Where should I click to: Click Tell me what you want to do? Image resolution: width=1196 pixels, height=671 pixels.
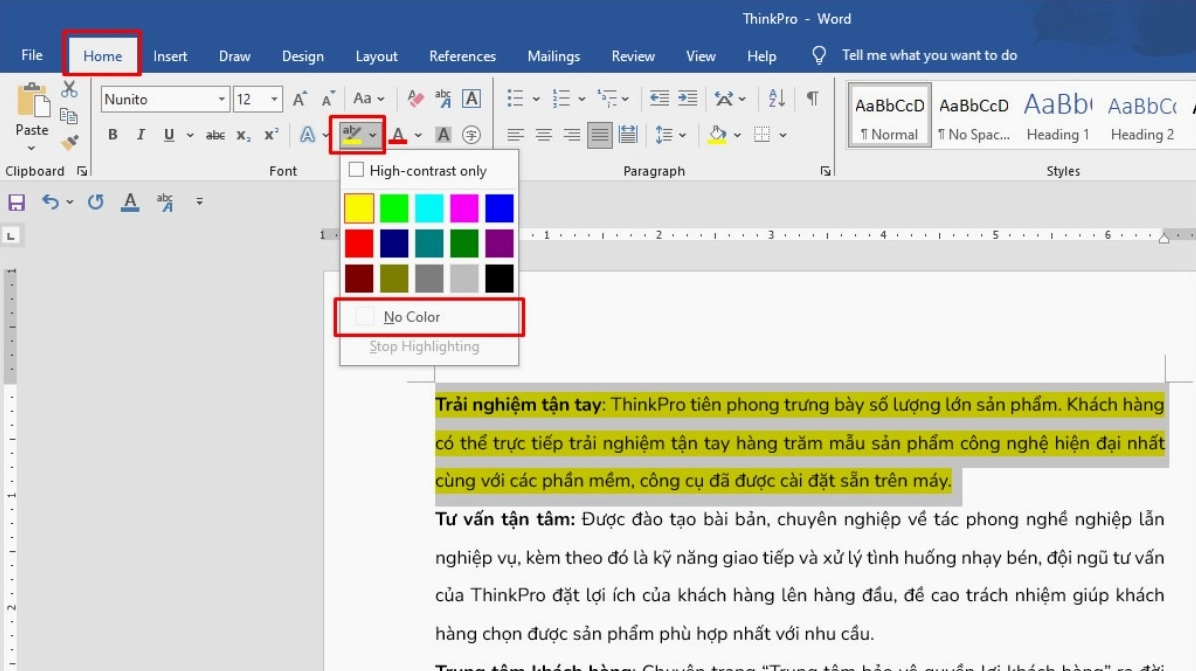point(929,56)
